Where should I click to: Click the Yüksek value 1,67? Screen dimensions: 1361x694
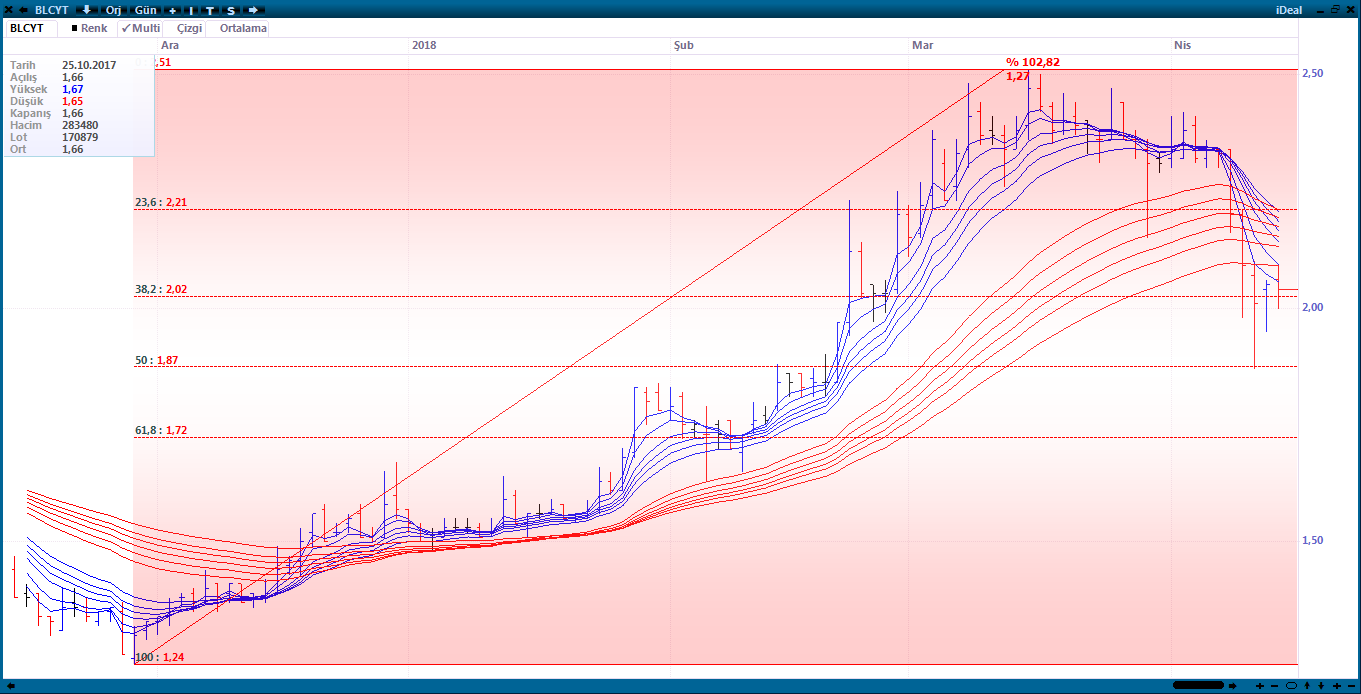point(72,89)
